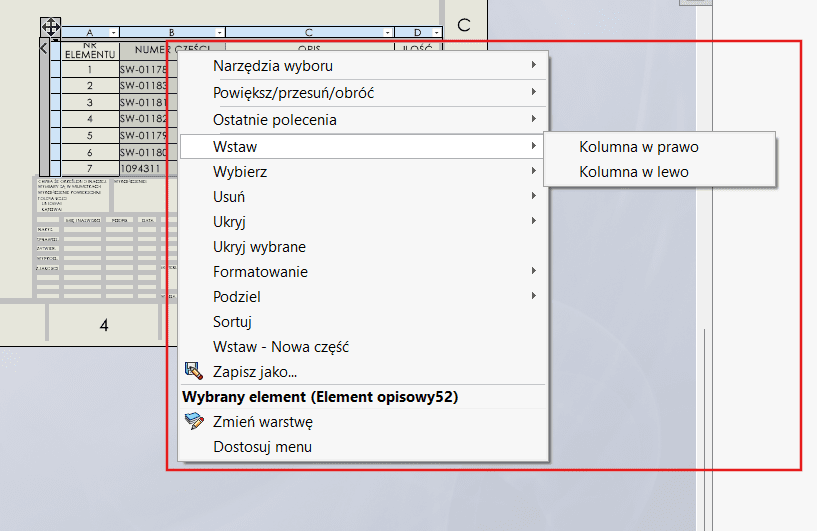The height and width of the screenshot is (531, 817).
Task: Click the table move handle icon
Action: coord(50,26)
